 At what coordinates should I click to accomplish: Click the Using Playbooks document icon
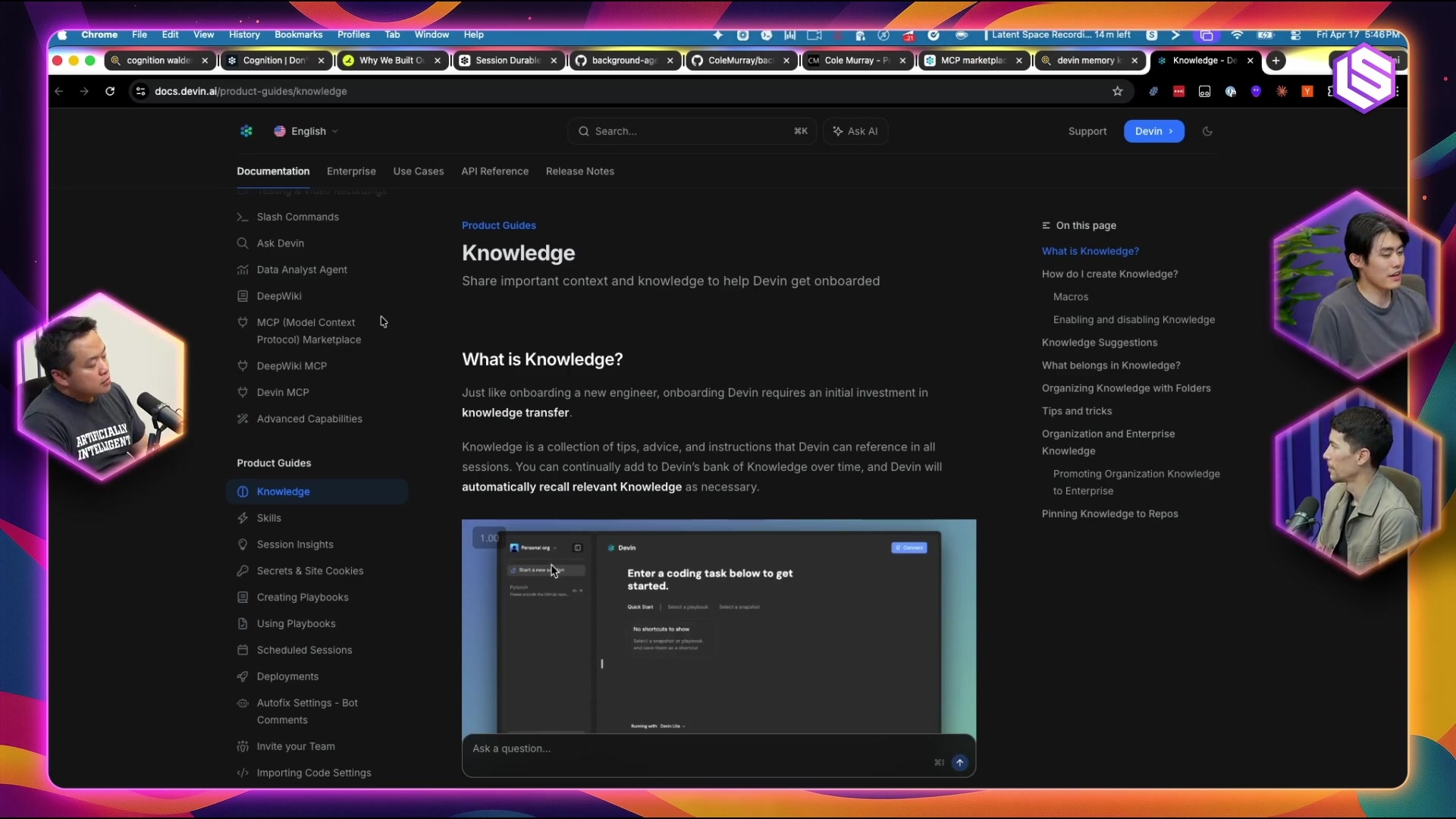[x=243, y=624]
